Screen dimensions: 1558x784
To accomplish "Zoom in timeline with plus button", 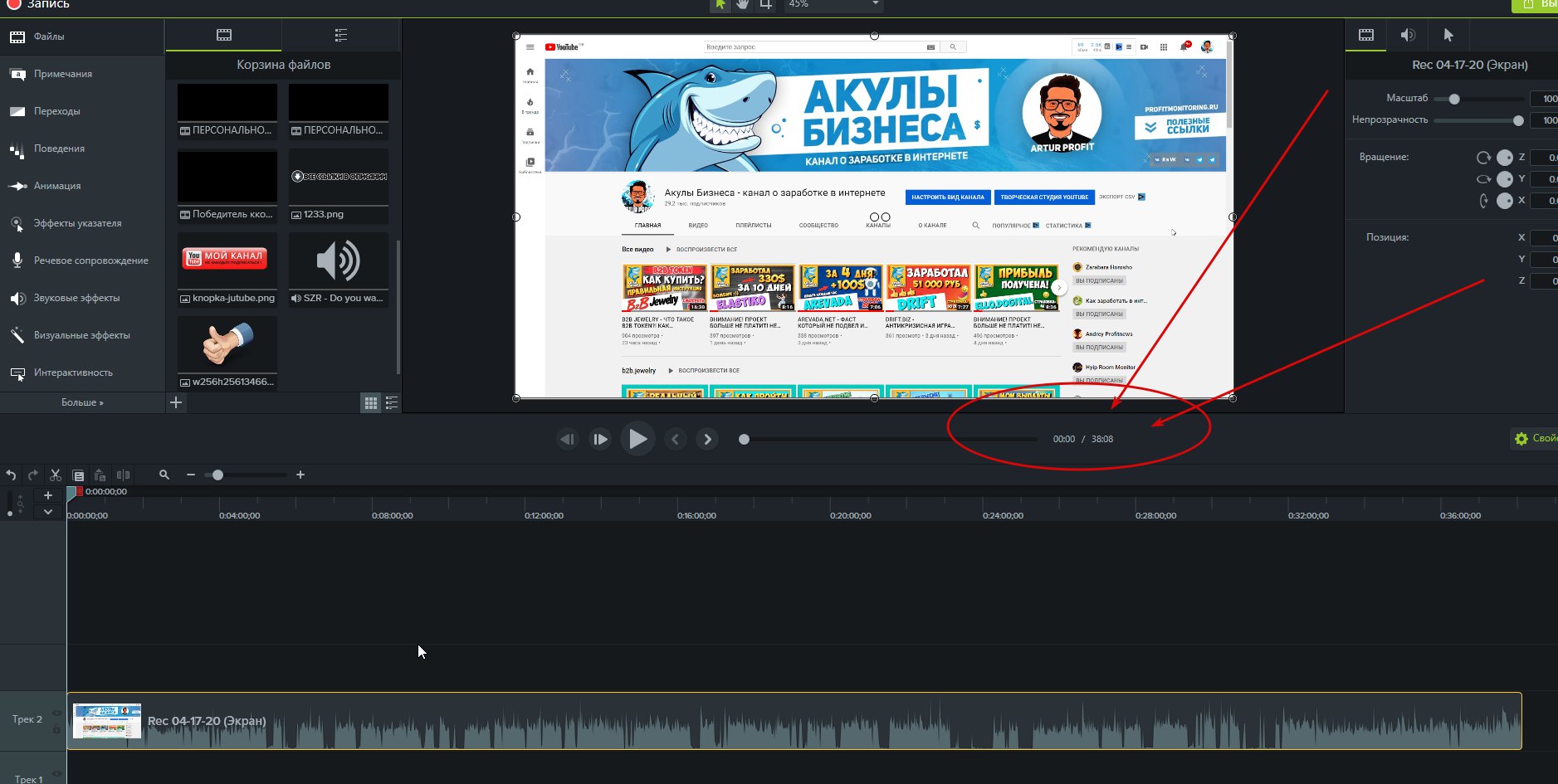I will pos(300,475).
